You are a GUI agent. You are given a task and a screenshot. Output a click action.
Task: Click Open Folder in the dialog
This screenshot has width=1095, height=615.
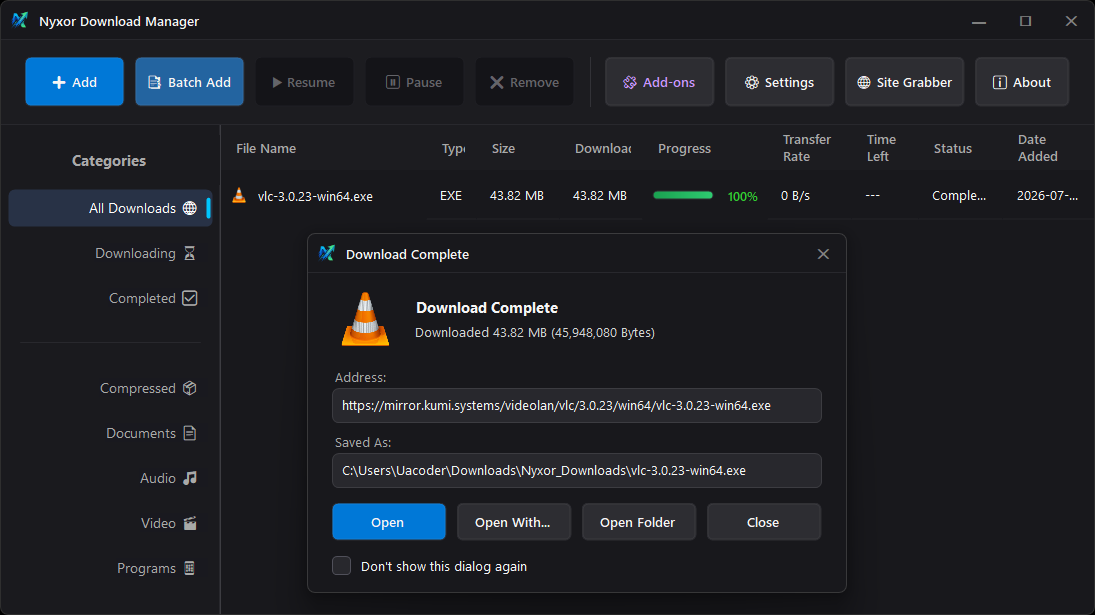(x=638, y=522)
